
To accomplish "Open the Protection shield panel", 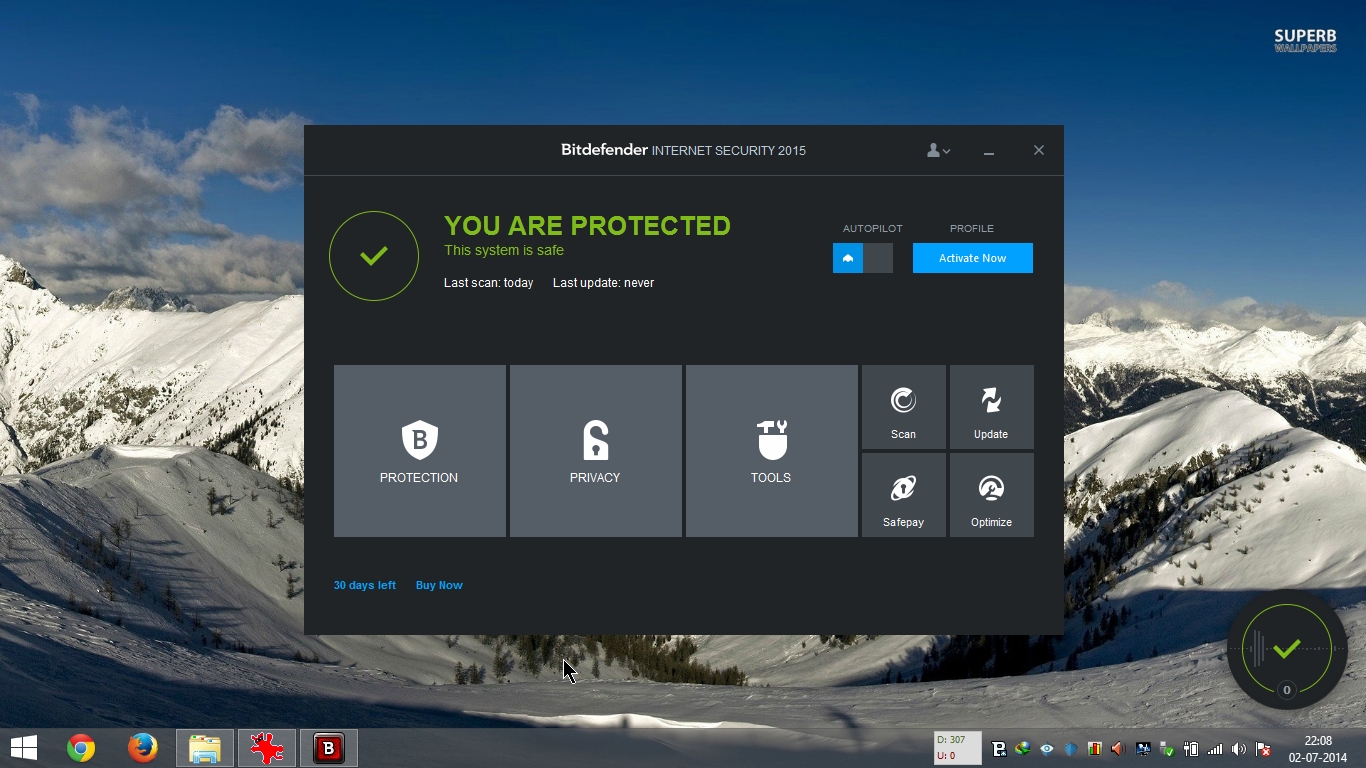I will [419, 450].
